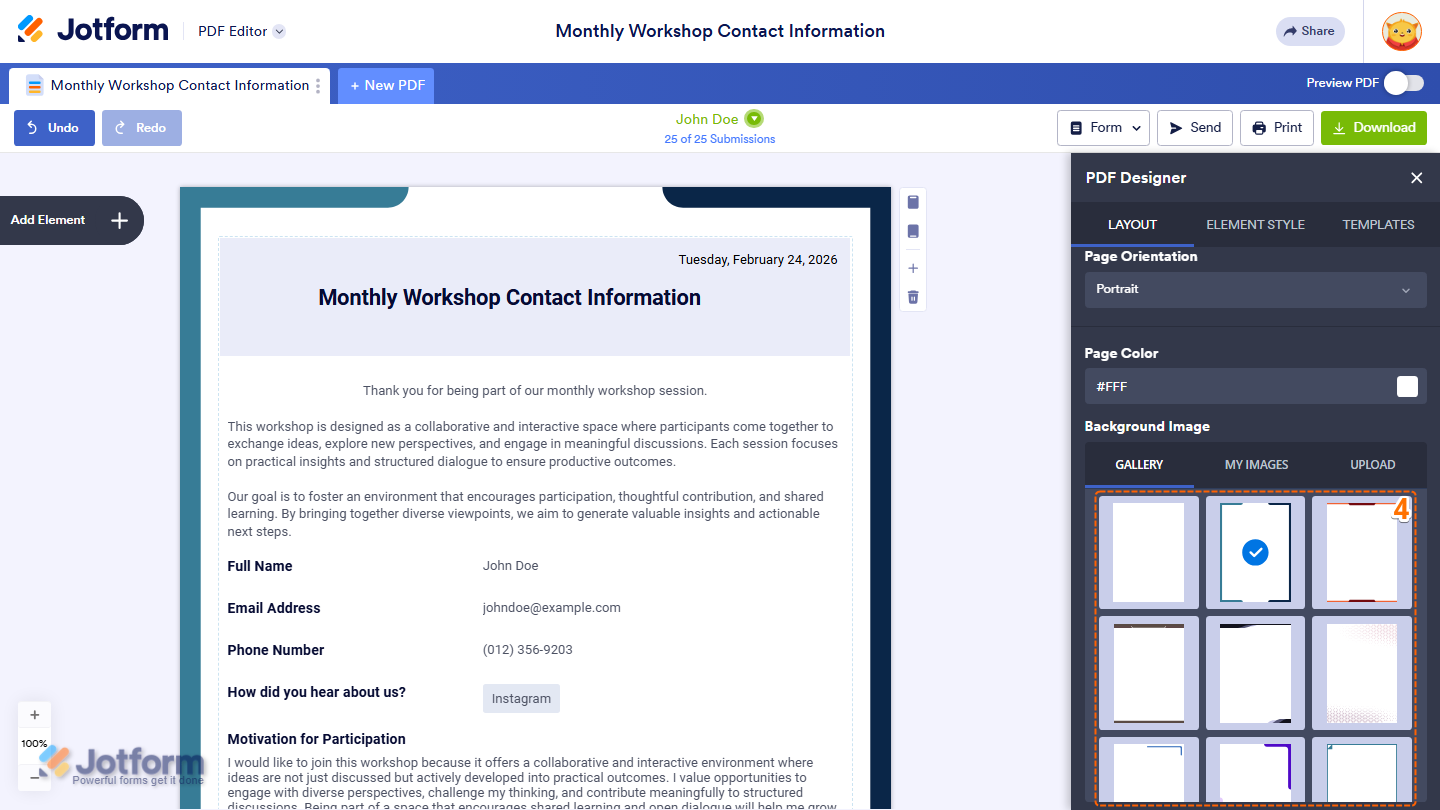Click the Jotform logo in the header
The image size is (1440, 810).
click(93, 30)
